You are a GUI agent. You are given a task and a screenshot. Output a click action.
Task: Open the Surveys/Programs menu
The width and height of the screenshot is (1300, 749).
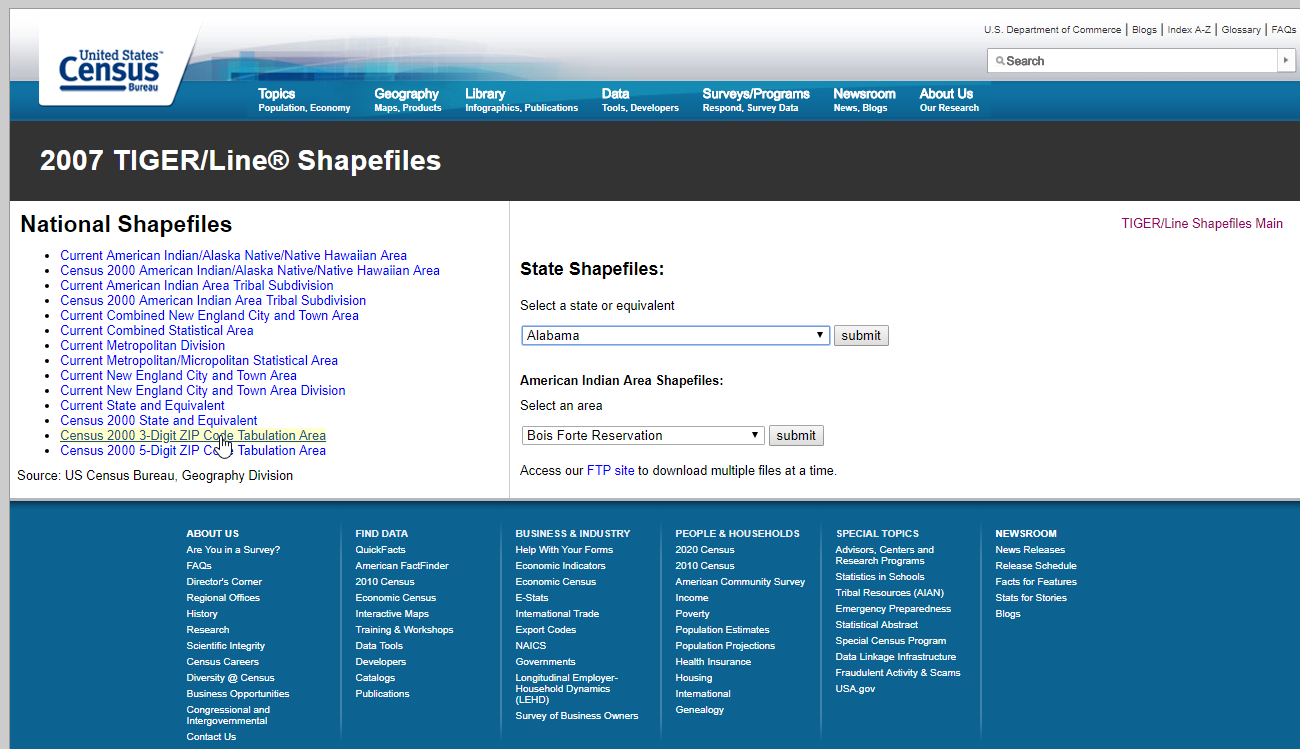tap(756, 100)
